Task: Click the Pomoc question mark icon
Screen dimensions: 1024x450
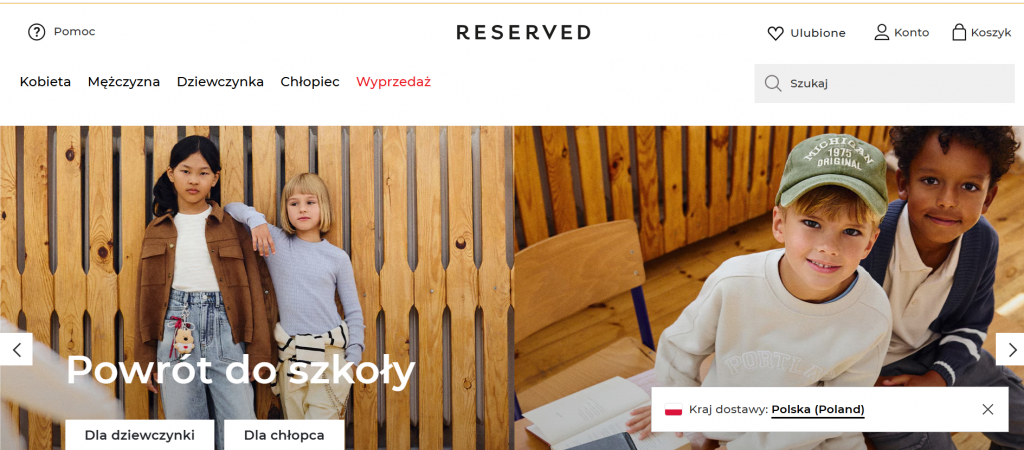Action: (x=37, y=32)
